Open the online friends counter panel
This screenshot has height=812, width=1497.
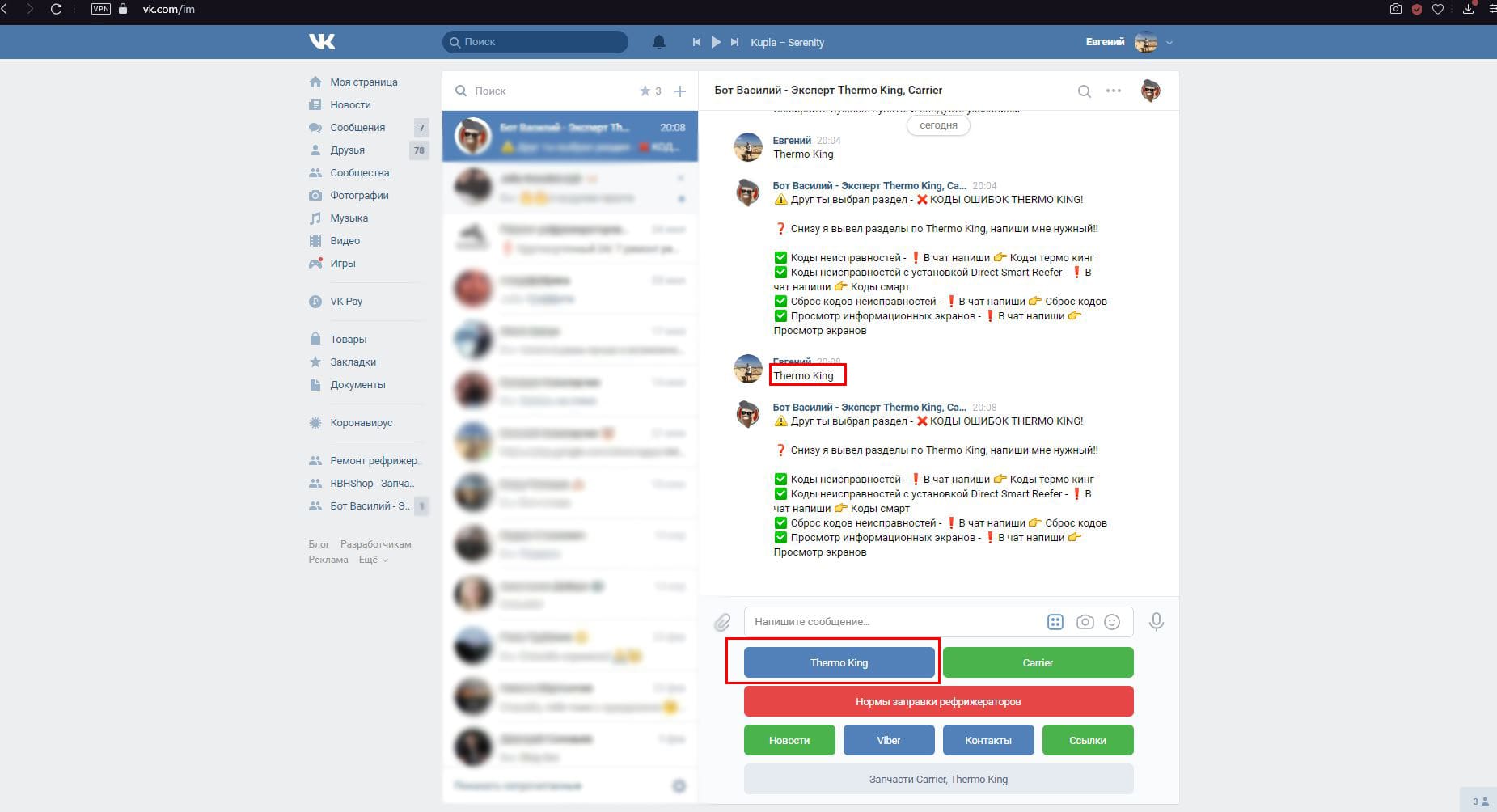pos(1480,801)
